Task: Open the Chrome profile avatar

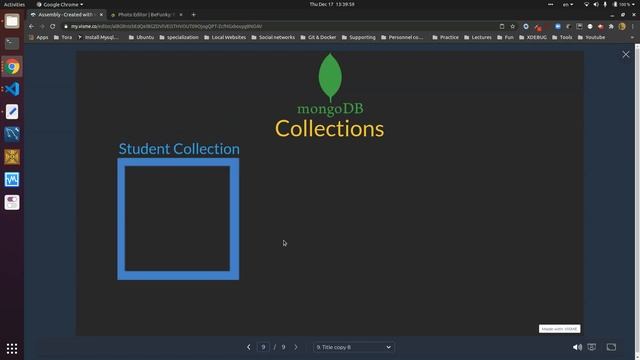Action: pos(622,26)
